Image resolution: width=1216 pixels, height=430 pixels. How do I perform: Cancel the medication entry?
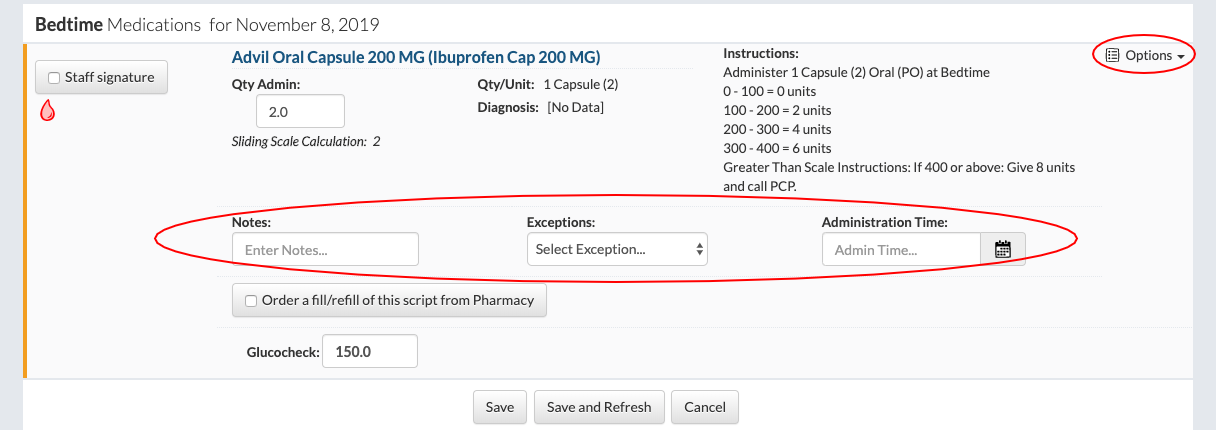pyautogui.click(x=705, y=407)
